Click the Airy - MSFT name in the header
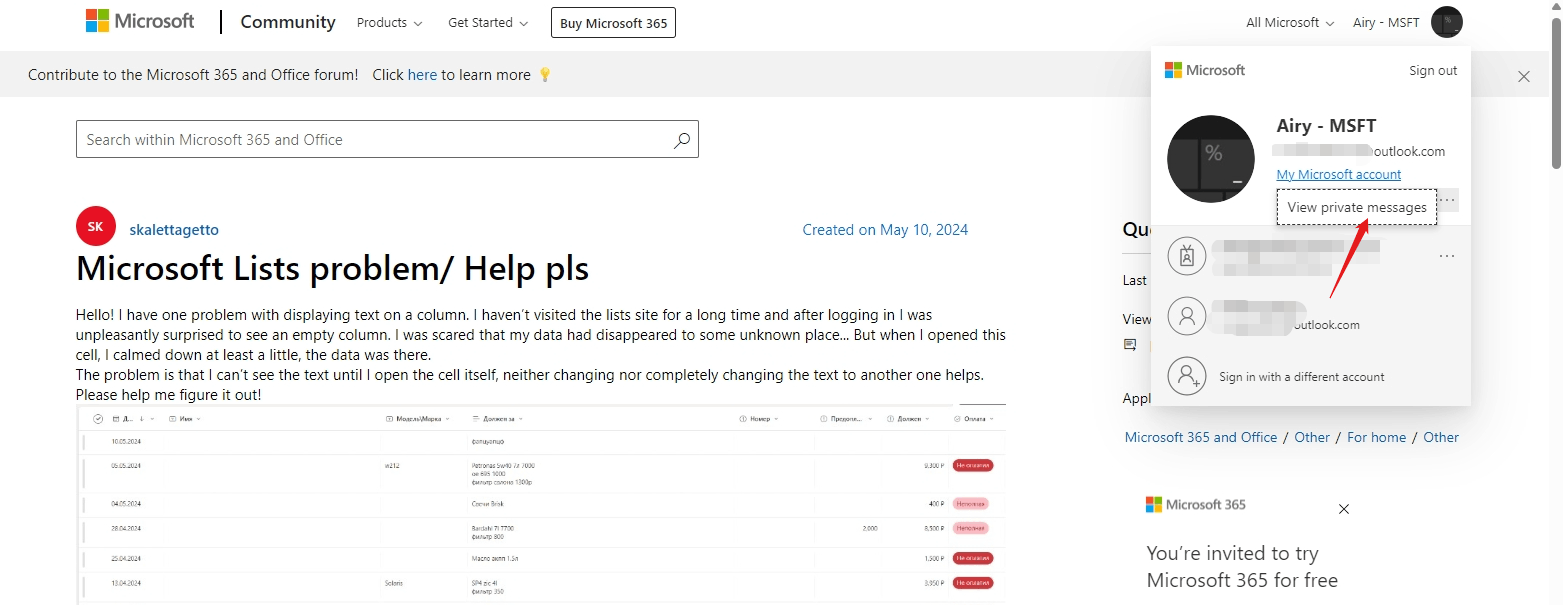 (x=1386, y=22)
